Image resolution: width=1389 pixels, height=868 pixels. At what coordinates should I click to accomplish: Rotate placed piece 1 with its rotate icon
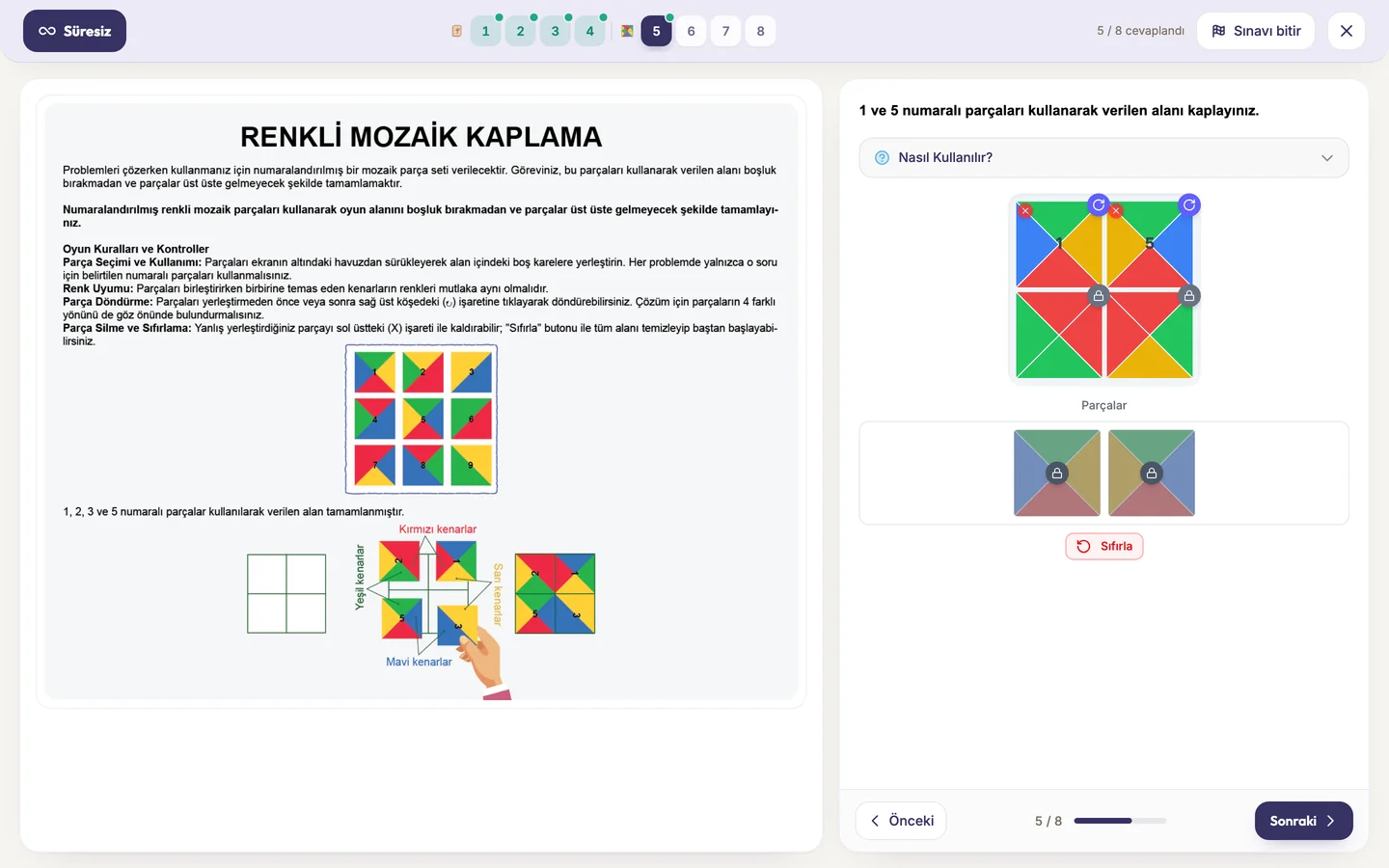[1098, 204]
